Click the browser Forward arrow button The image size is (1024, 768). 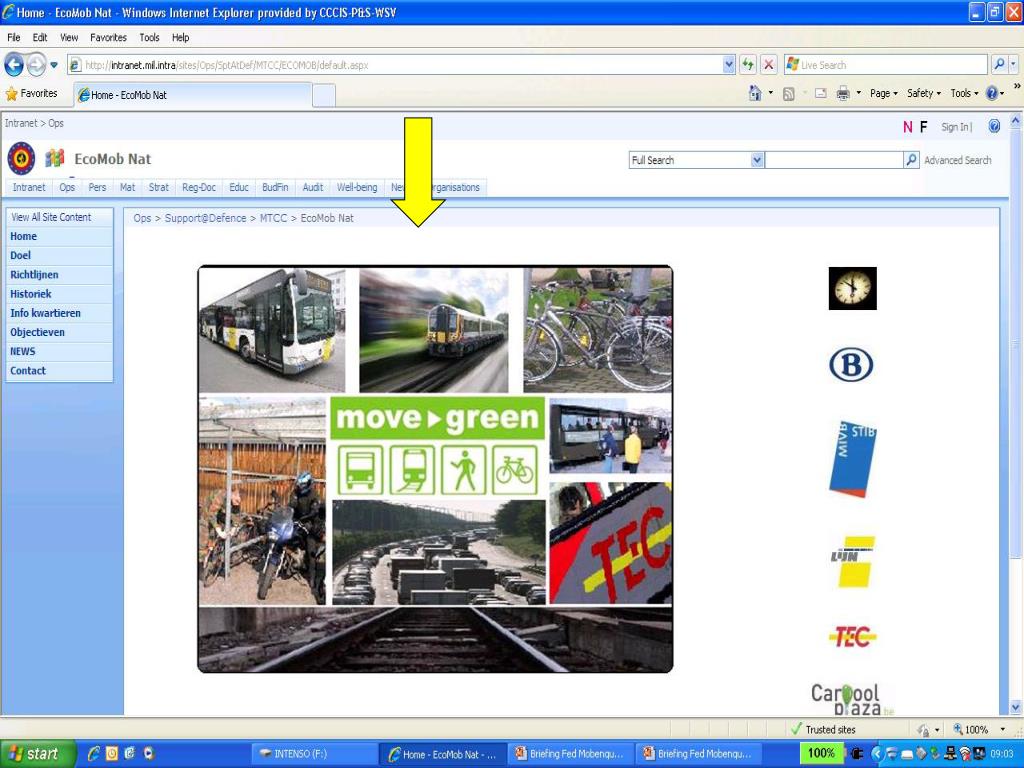click(37, 65)
